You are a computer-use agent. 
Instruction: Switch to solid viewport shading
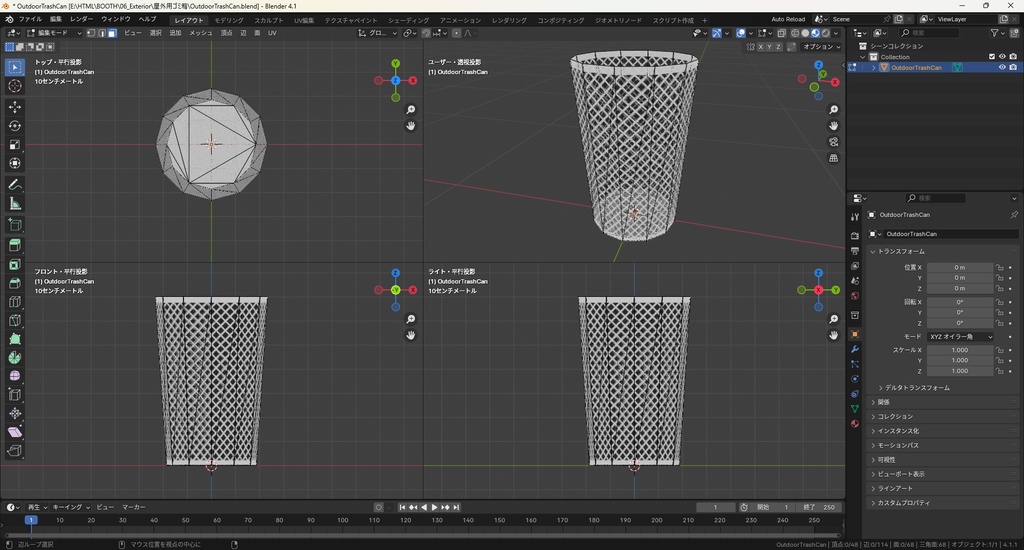click(805, 33)
